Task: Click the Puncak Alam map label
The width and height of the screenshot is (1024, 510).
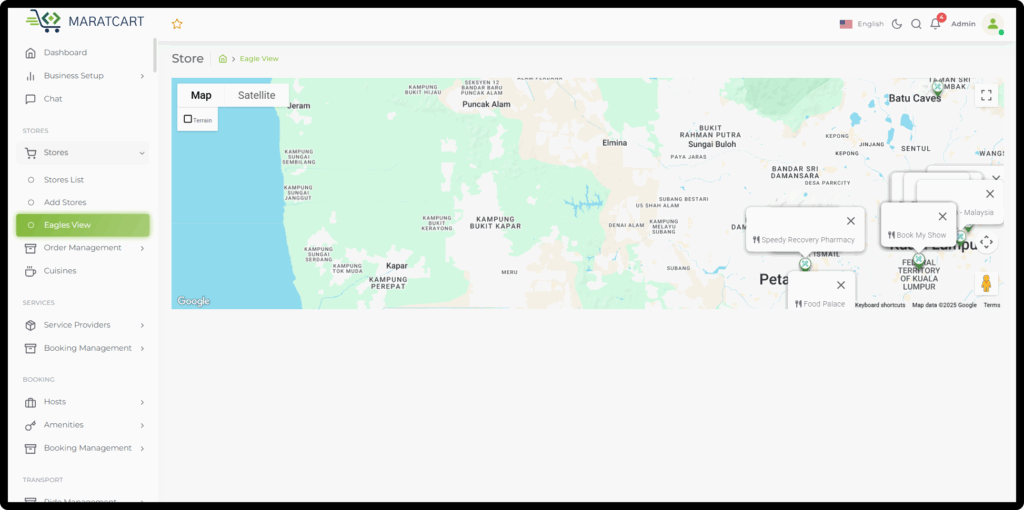Action: 486,104
